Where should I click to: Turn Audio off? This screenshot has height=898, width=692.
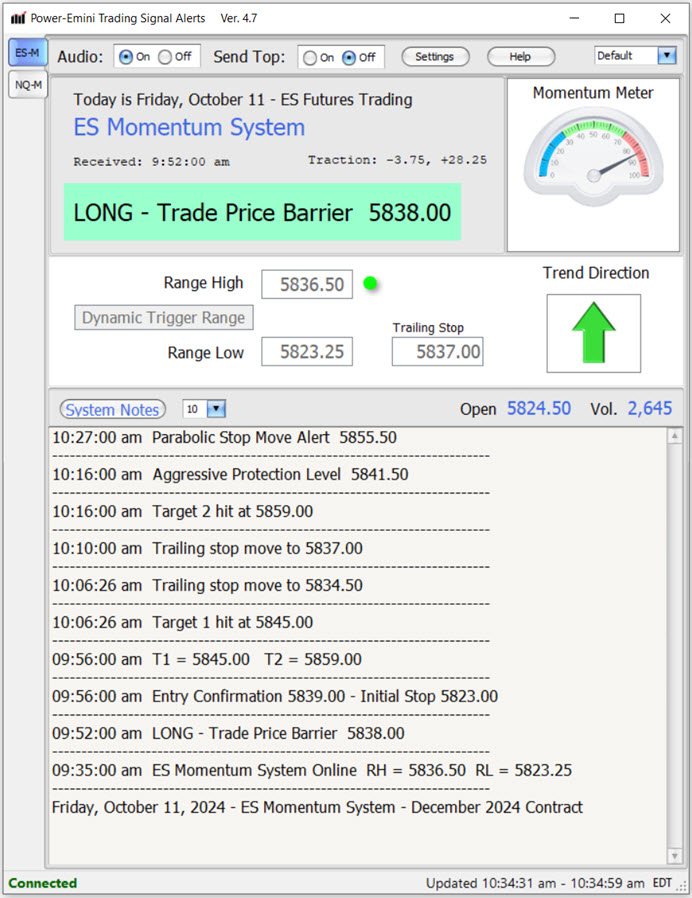[x=165, y=57]
